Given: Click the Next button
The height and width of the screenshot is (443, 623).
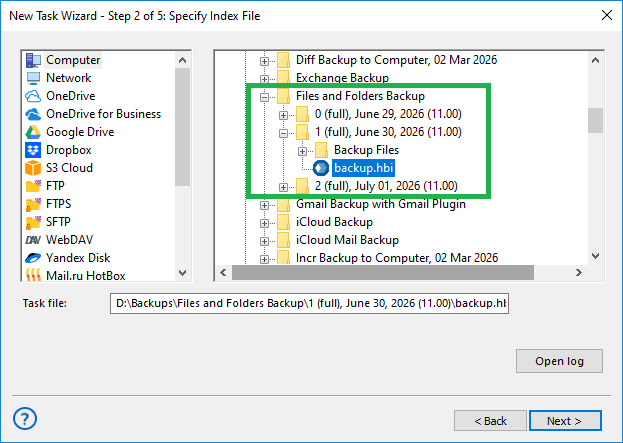Looking at the screenshot, I should [x=565, y=420].
